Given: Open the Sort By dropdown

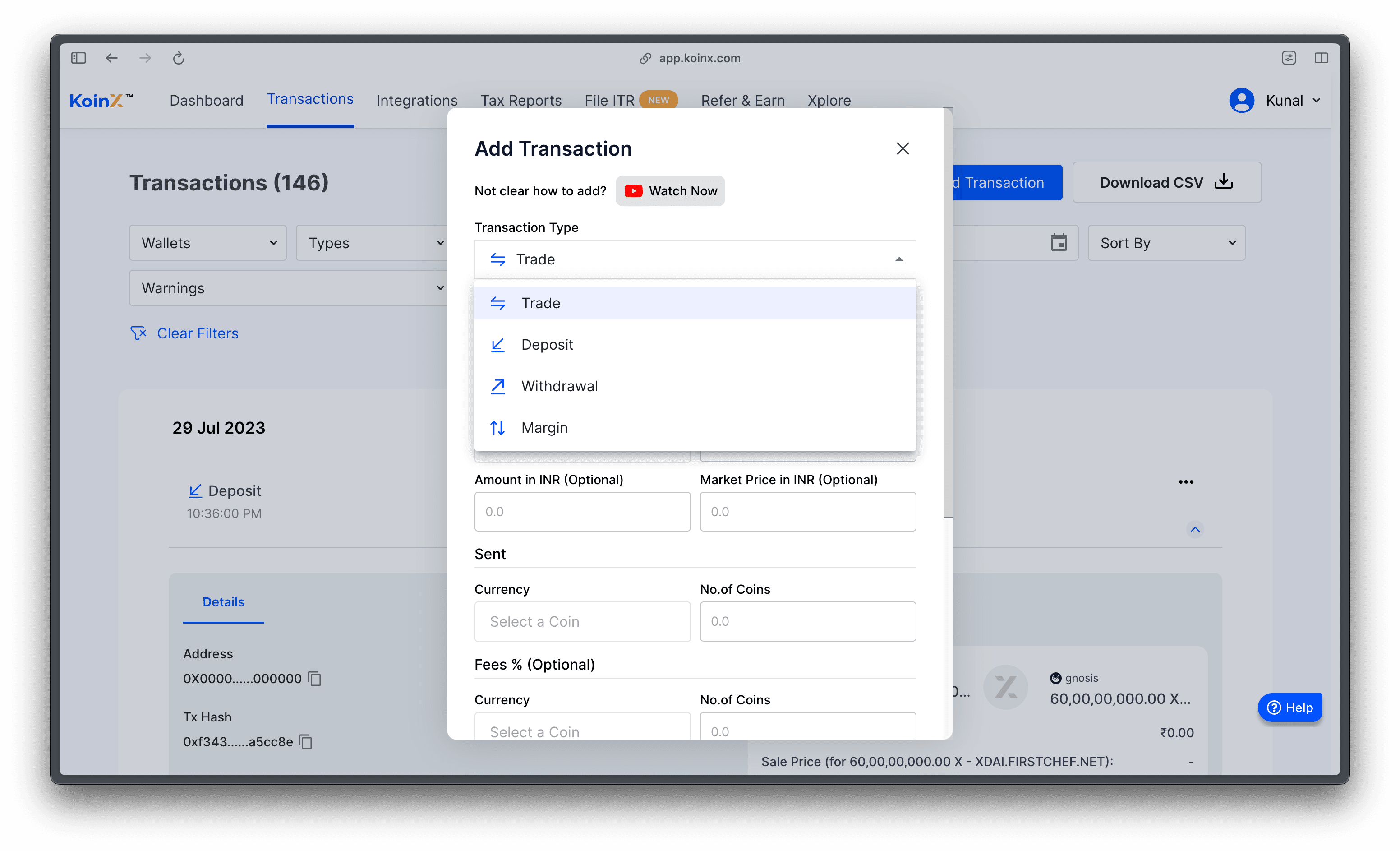Looking at the screenshot, I should click(x=1166, y=243).
